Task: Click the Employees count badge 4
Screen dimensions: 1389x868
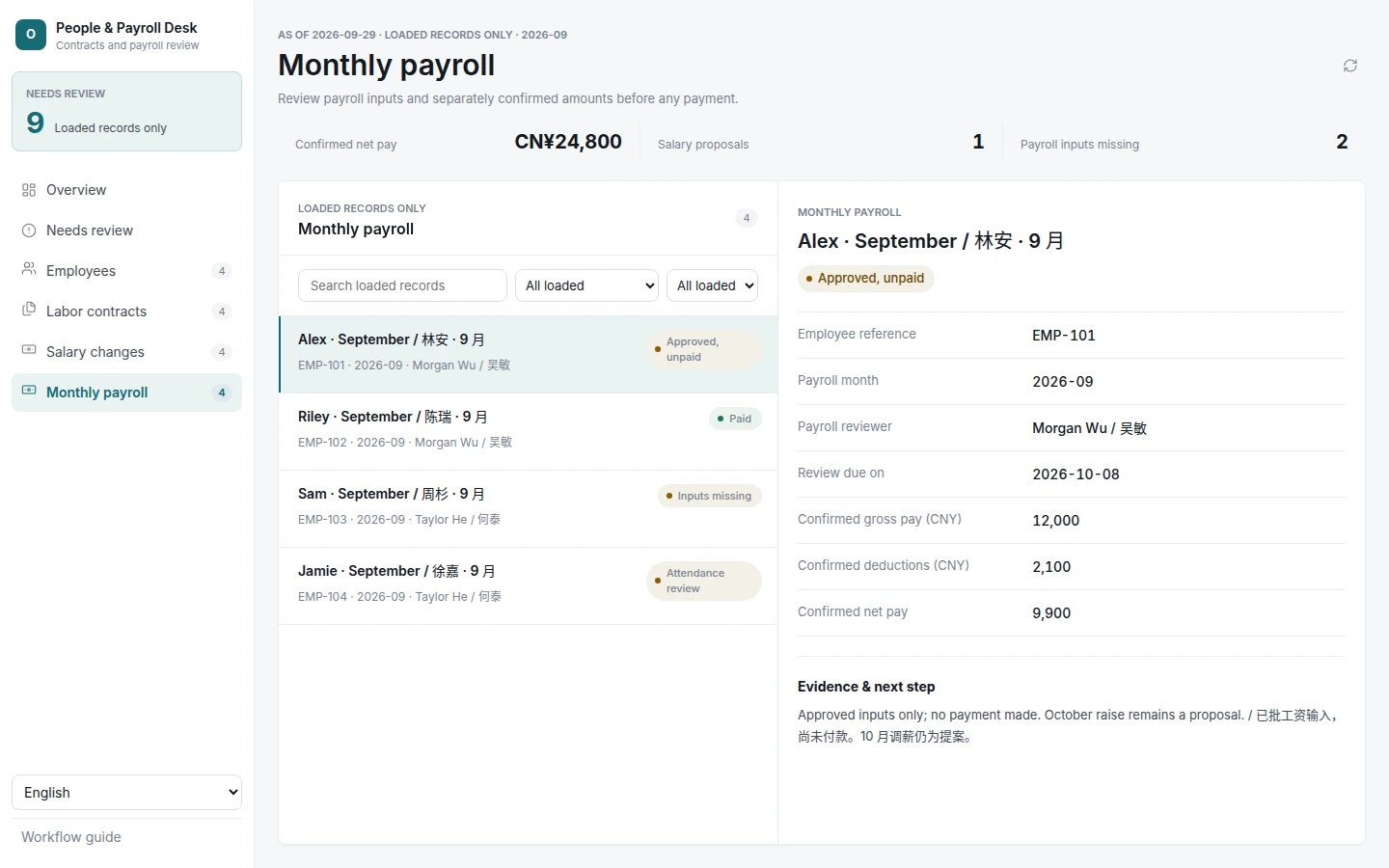Action: coord(222,271)
